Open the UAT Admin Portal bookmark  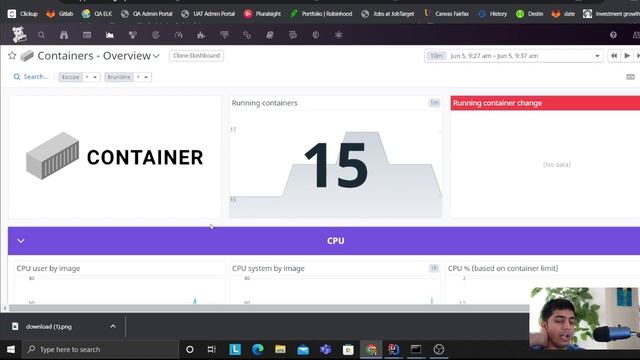point(208,13)
